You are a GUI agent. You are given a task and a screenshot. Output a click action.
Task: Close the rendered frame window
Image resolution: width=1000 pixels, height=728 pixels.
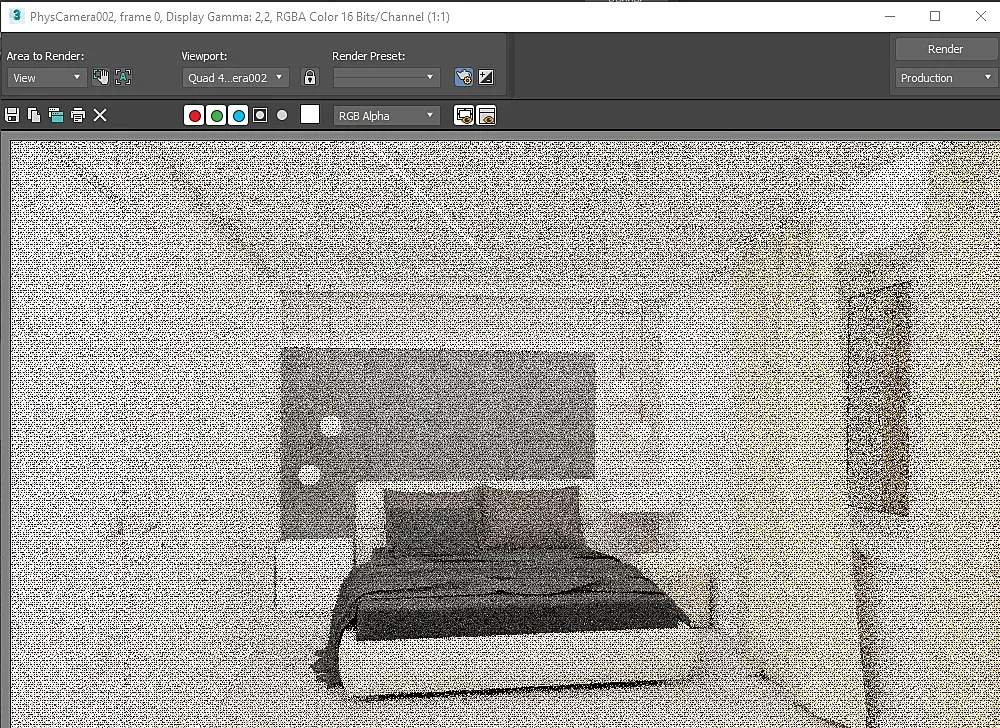[x=981, y=16]
